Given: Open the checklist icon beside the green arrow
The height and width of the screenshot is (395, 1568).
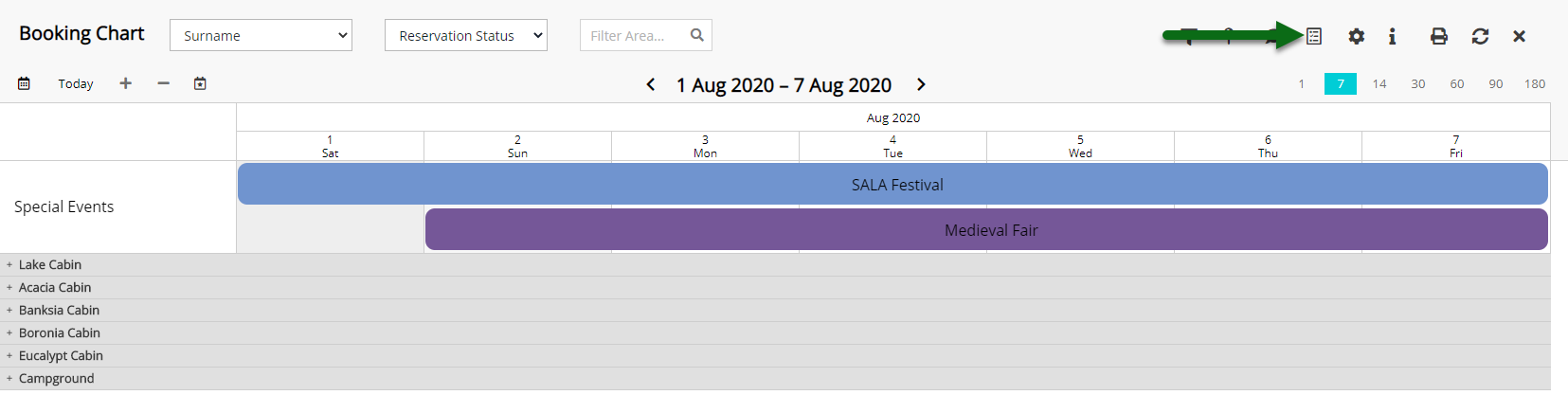Looking at the screenshot, I should 1314,36.
